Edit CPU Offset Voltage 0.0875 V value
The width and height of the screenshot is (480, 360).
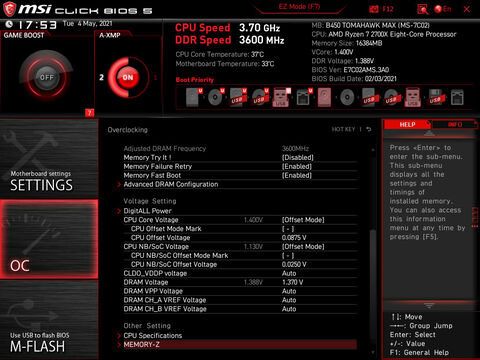tap(294, 238)
